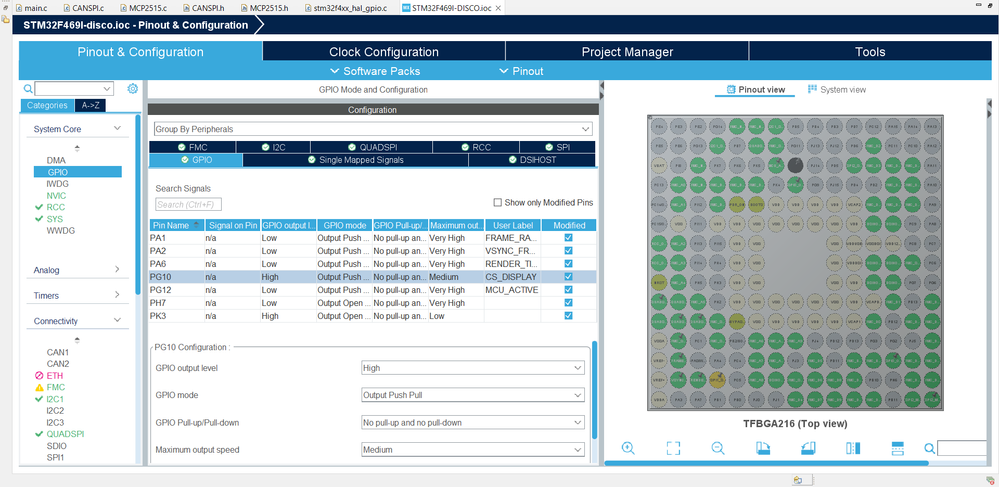Screen dimensions: 999x487
Task: Rotate the chip clockwise
Action: pos(763,448)
